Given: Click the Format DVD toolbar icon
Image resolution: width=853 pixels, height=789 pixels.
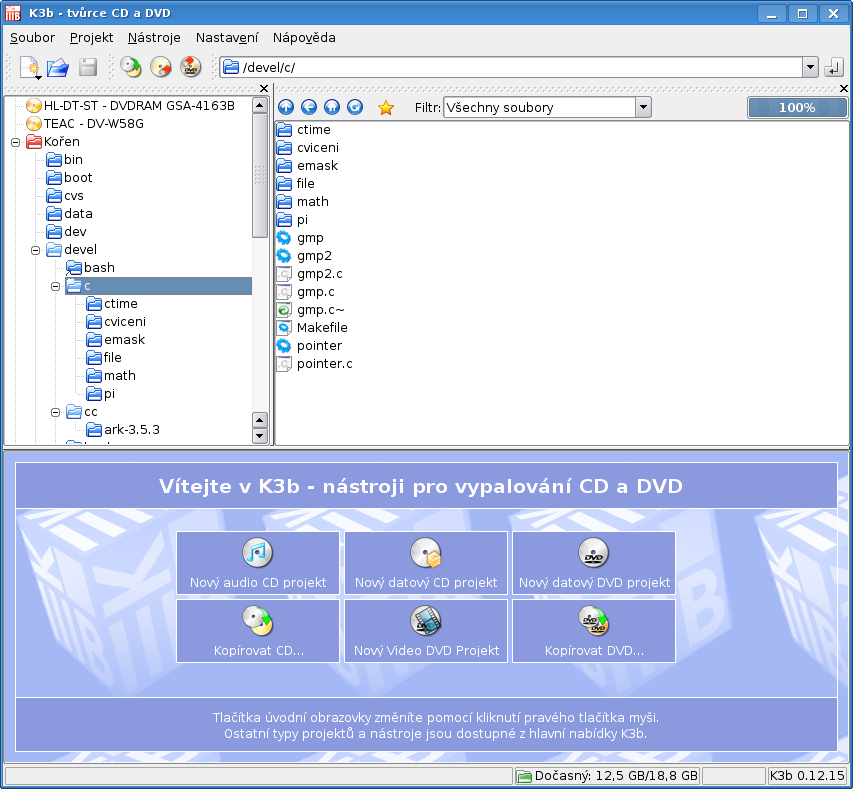Looking at the screenshot, I should [190, 67].
